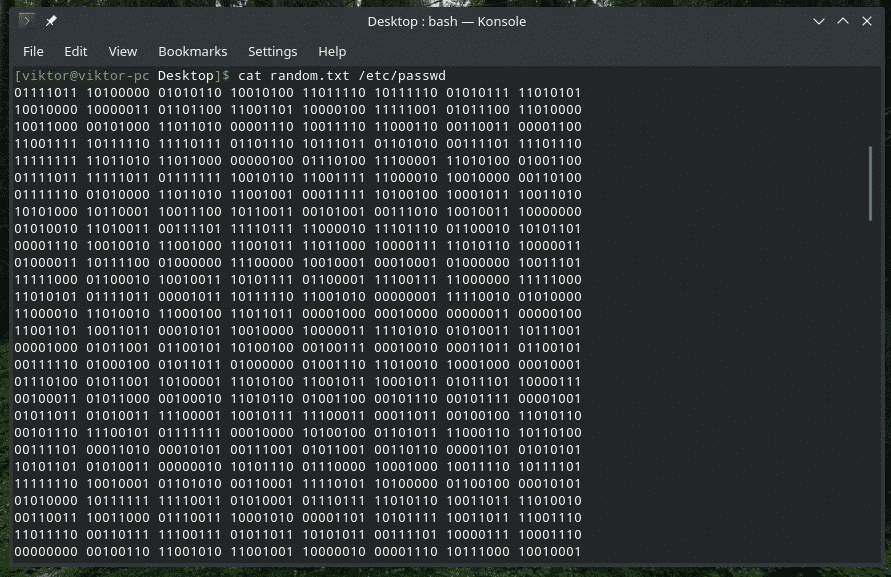891x577 pixels.
Task: Open the Settings menu
Action: click(x=272, y=51)
